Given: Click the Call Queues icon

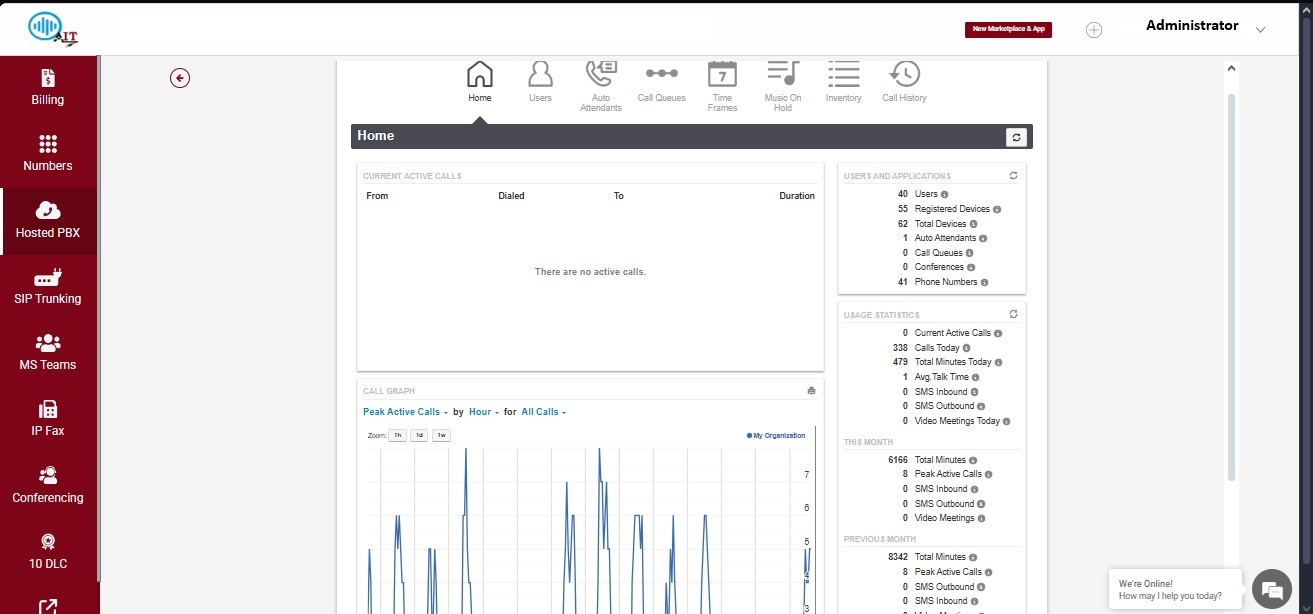Looking at the screenshot, I should (x=661, y=75).
